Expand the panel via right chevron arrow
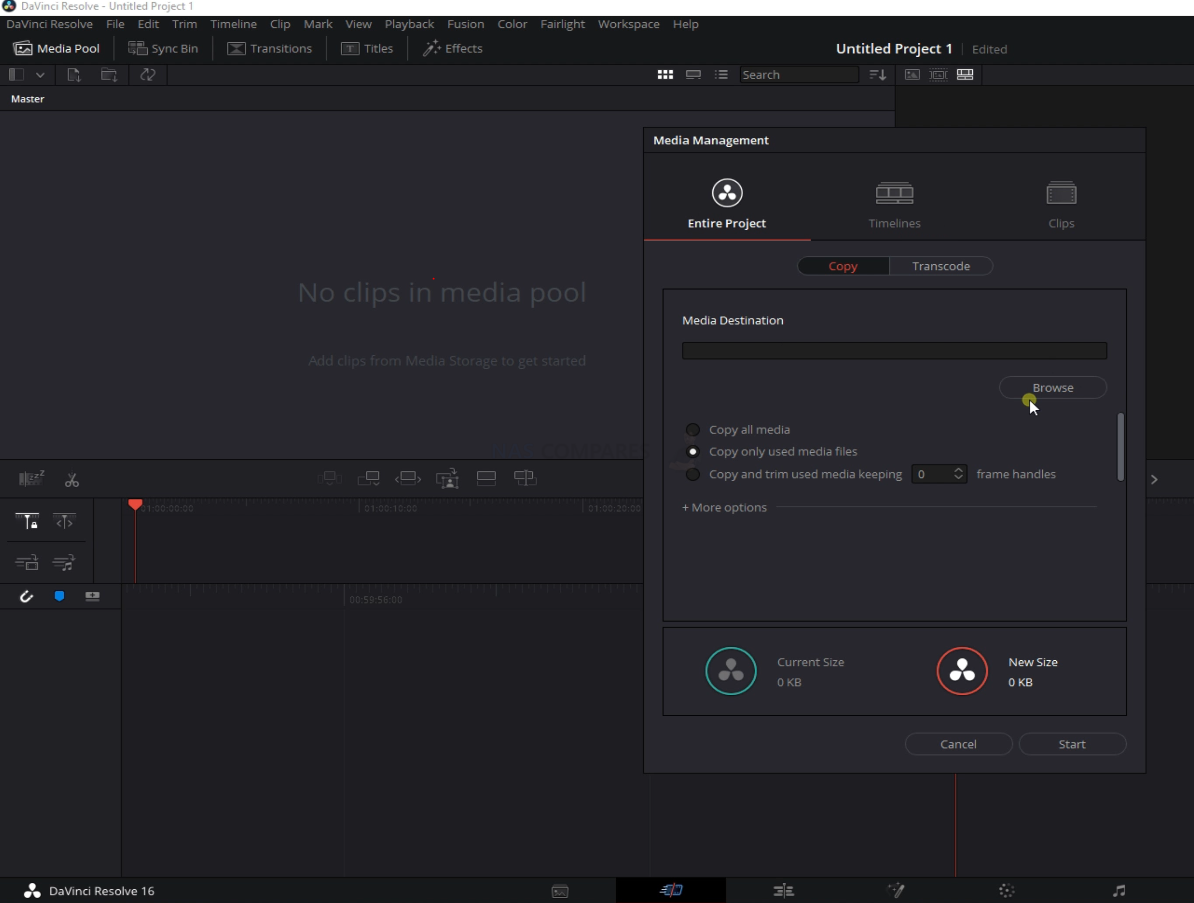 click(x=1154, y=479)
